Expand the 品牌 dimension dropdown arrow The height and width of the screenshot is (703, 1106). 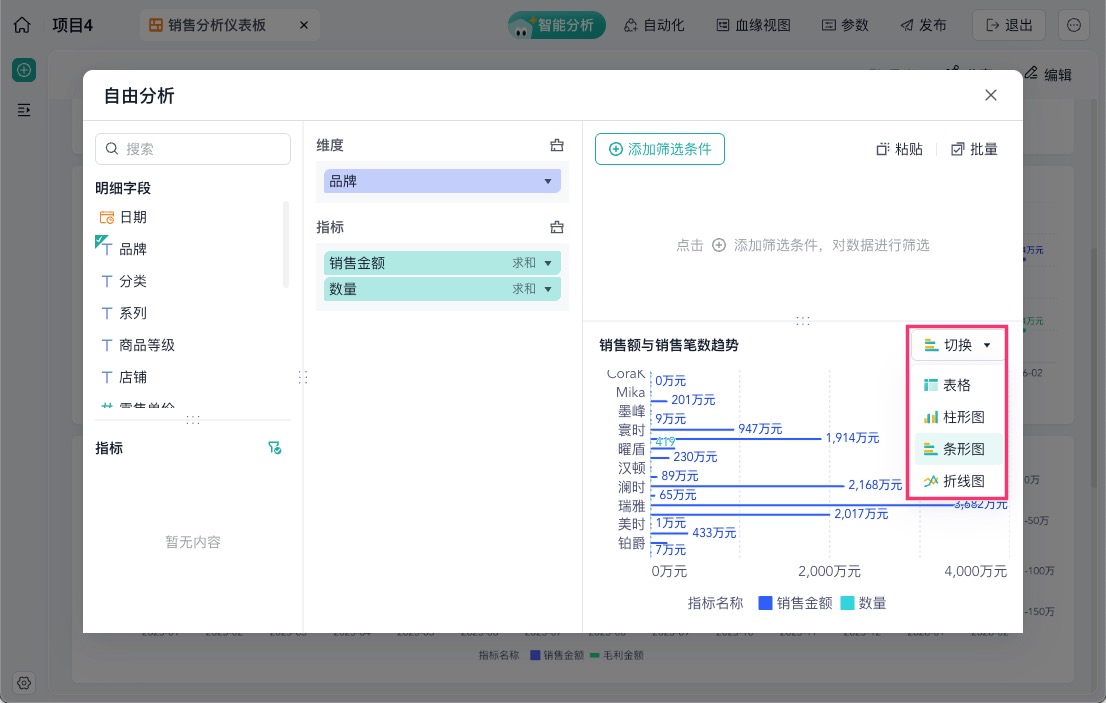(548, 181)
